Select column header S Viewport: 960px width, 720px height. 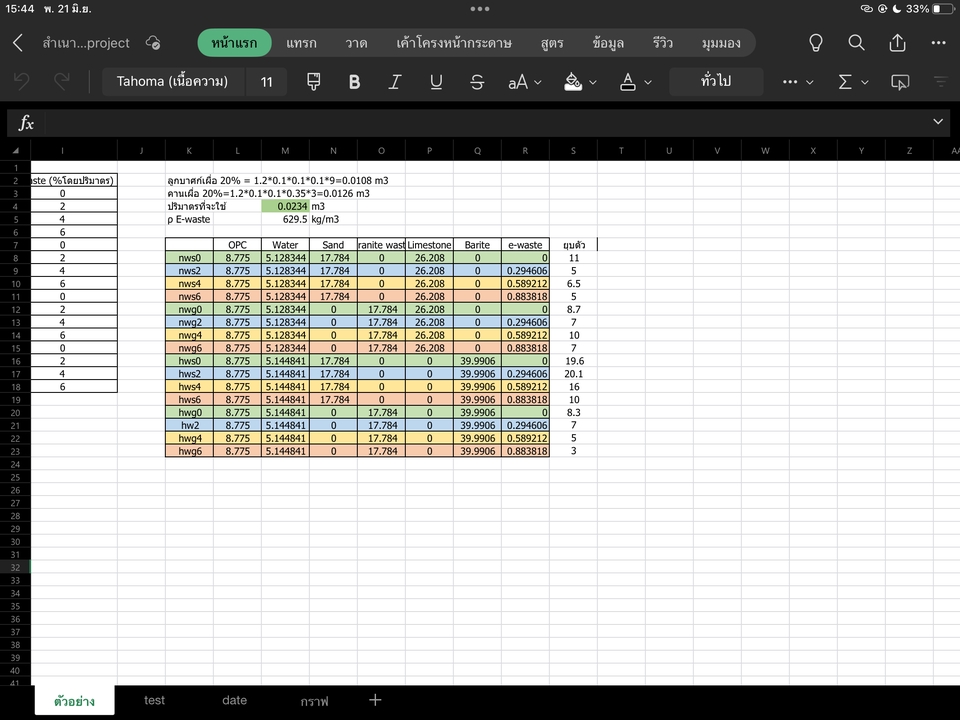(x=573, y=151)
